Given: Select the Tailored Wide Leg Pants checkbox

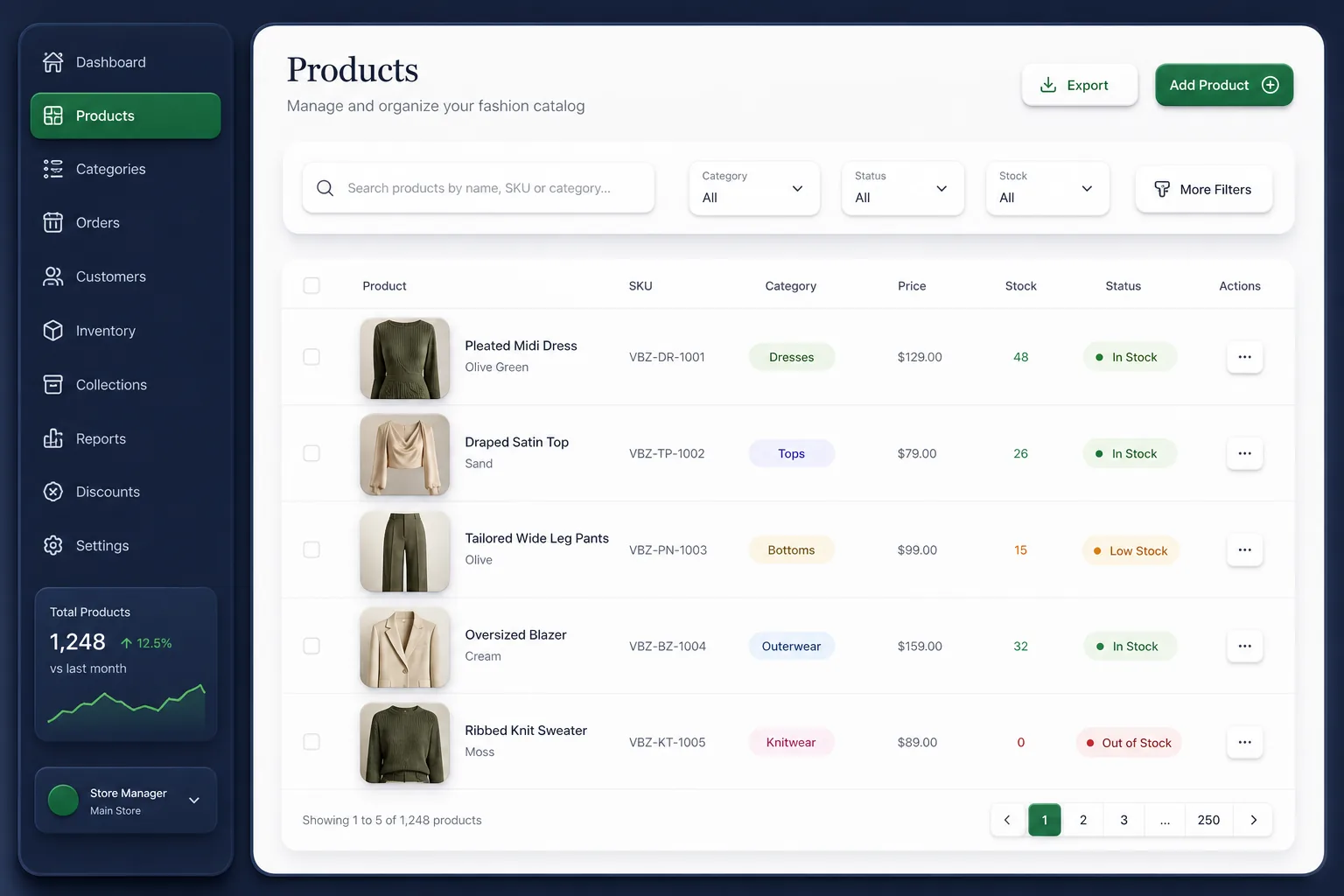Looking at the screenshot, I should tap(311, 549).
